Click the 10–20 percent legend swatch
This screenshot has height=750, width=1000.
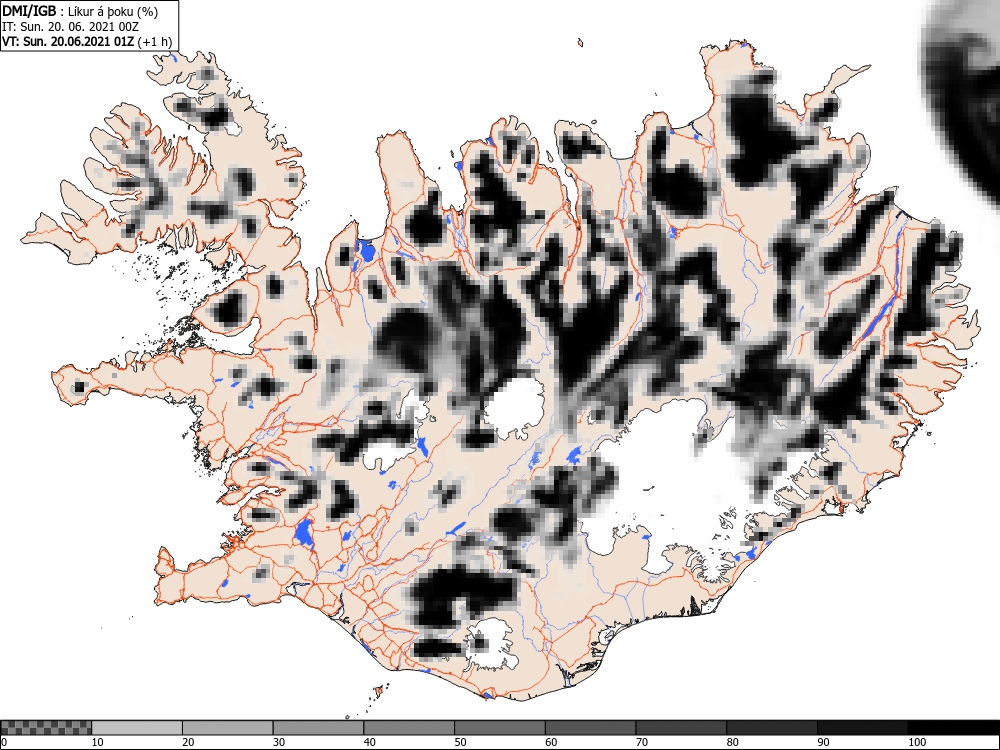pos(137,728)
